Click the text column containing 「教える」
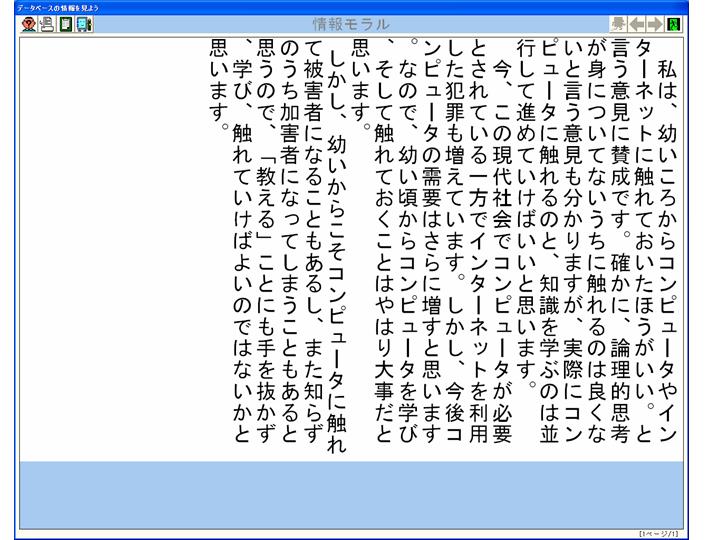This screenshot has width=720, height=540. coord(263,240)
